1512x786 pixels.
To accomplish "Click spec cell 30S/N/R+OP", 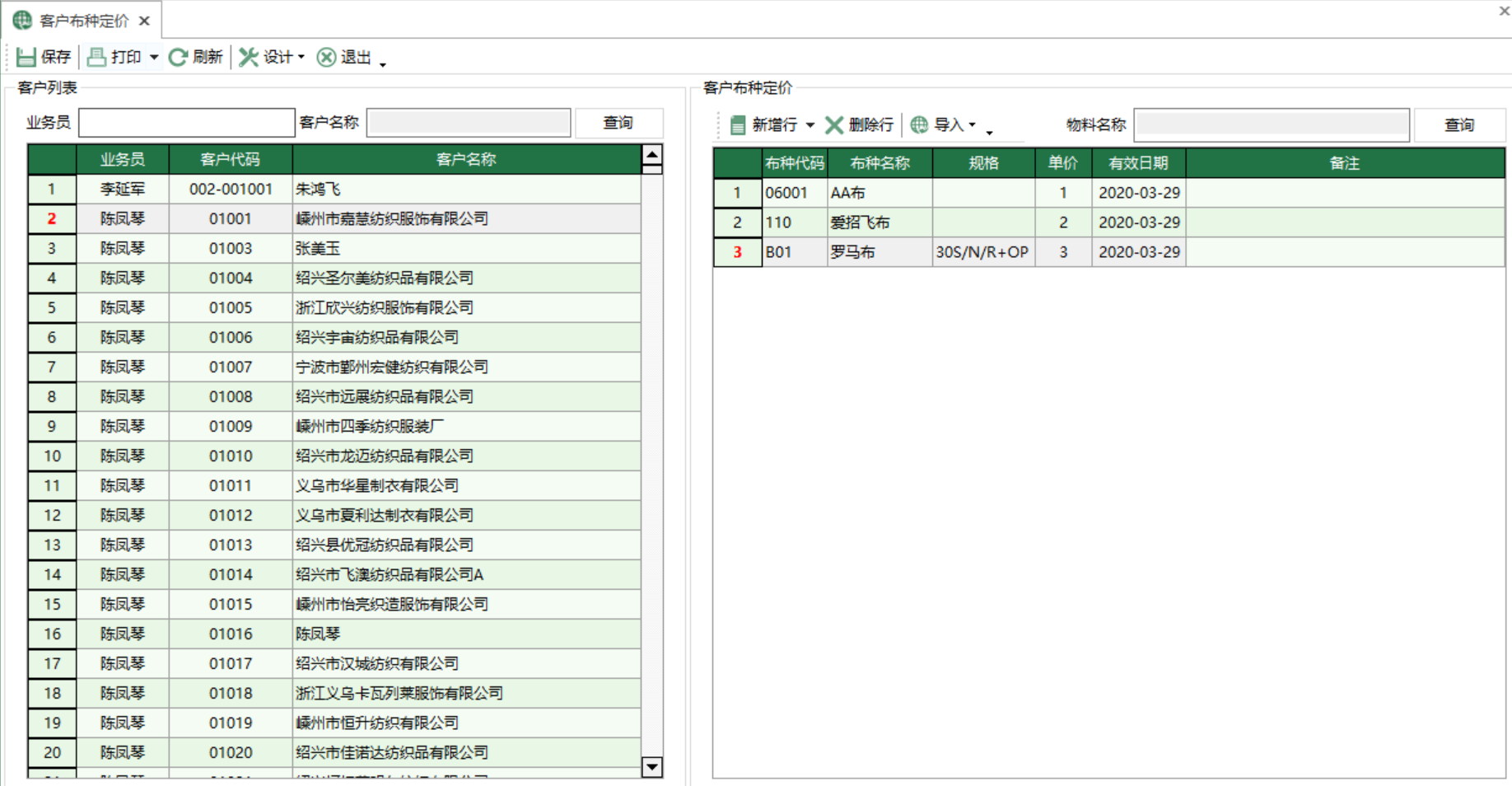I will coord(983,252).
